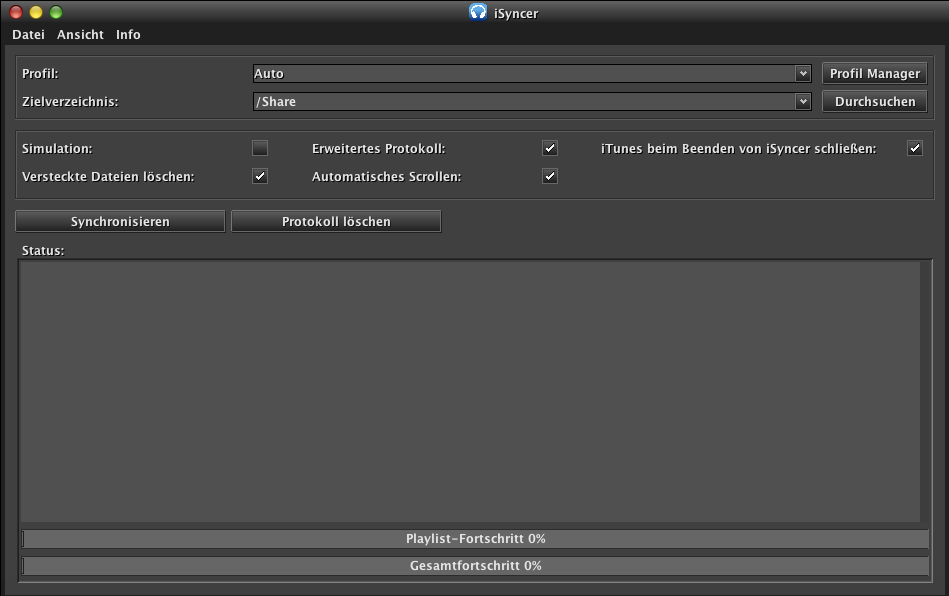
Task: Click the Versteckte Dateien löschen: label text
Action: [108, 177]
